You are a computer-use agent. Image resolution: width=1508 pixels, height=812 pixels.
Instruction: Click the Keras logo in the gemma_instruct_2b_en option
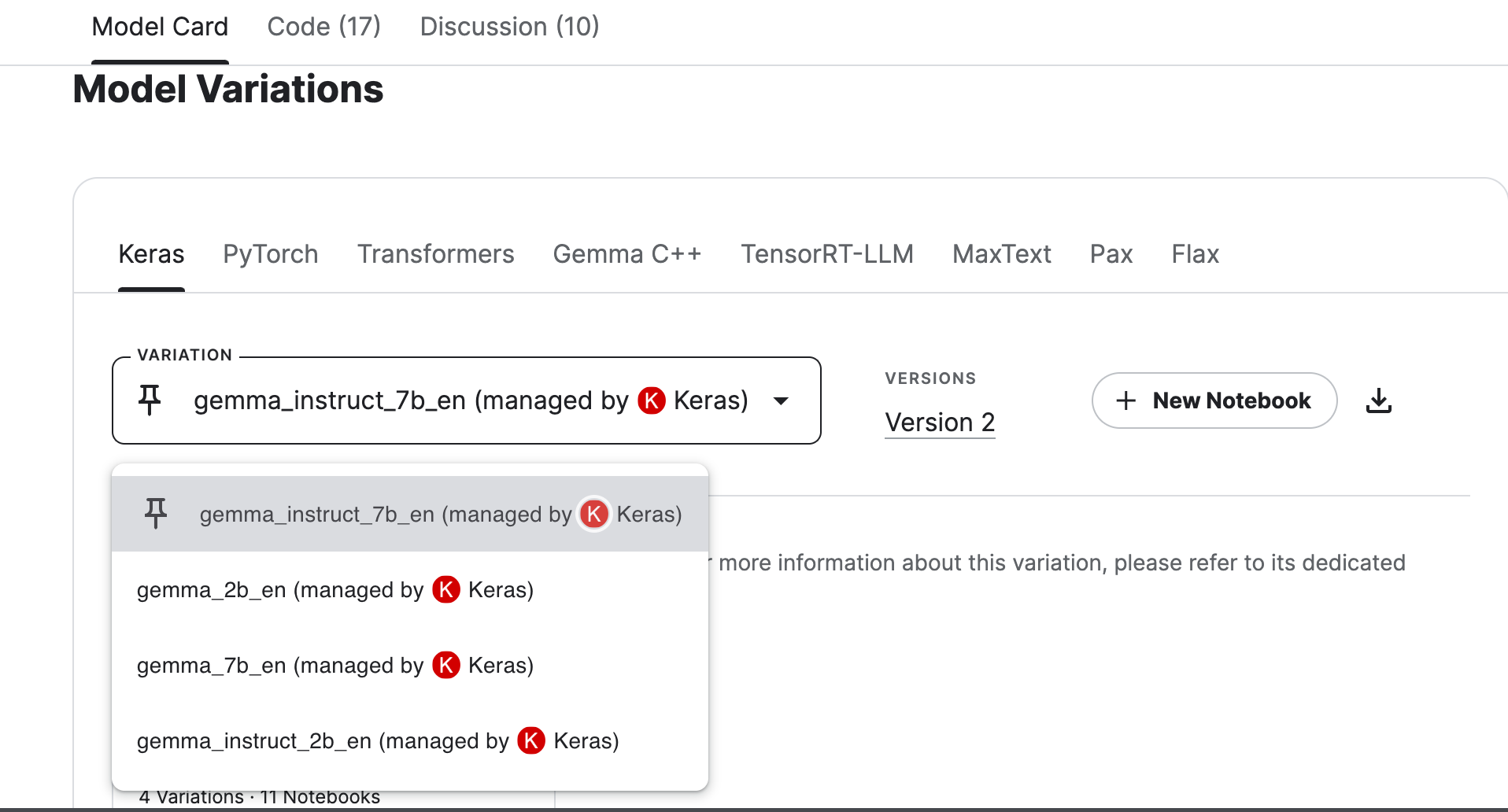531,740
